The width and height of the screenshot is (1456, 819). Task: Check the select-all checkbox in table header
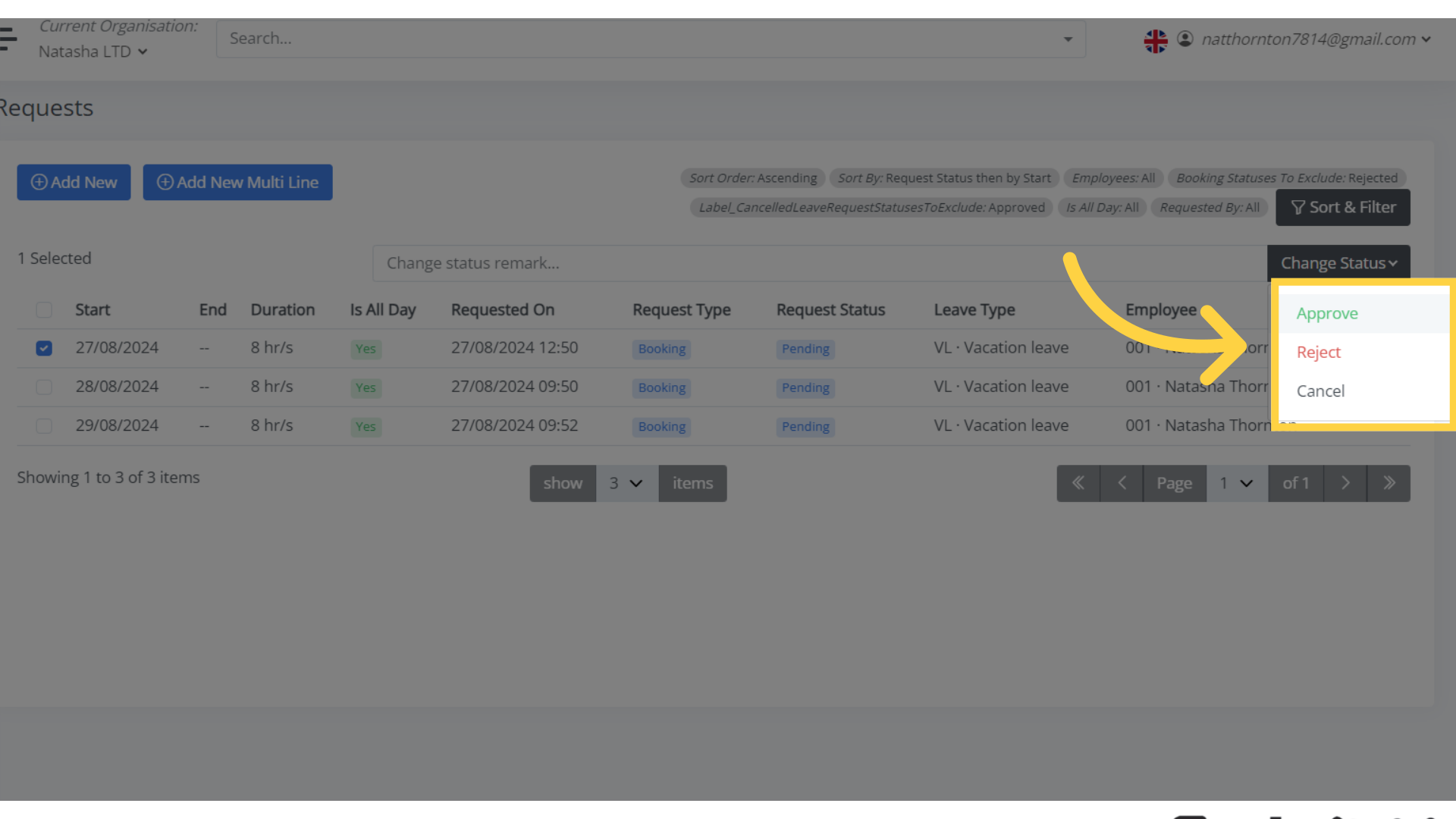(x=44, y=309)
